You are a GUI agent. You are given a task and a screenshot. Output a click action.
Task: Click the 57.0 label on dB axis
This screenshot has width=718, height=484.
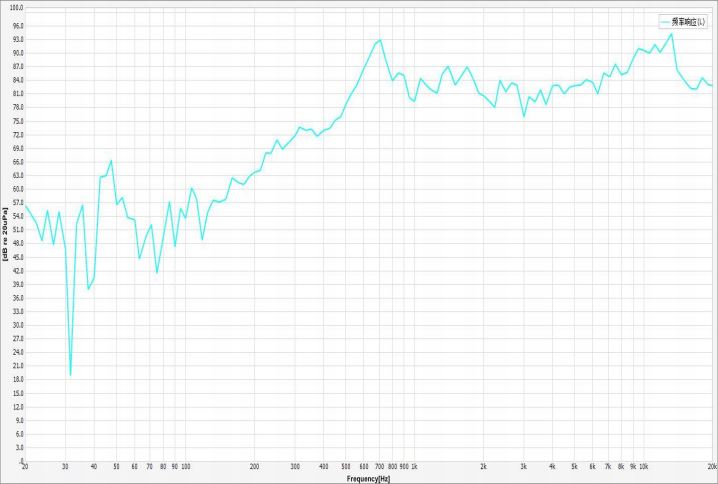[18, 203]
